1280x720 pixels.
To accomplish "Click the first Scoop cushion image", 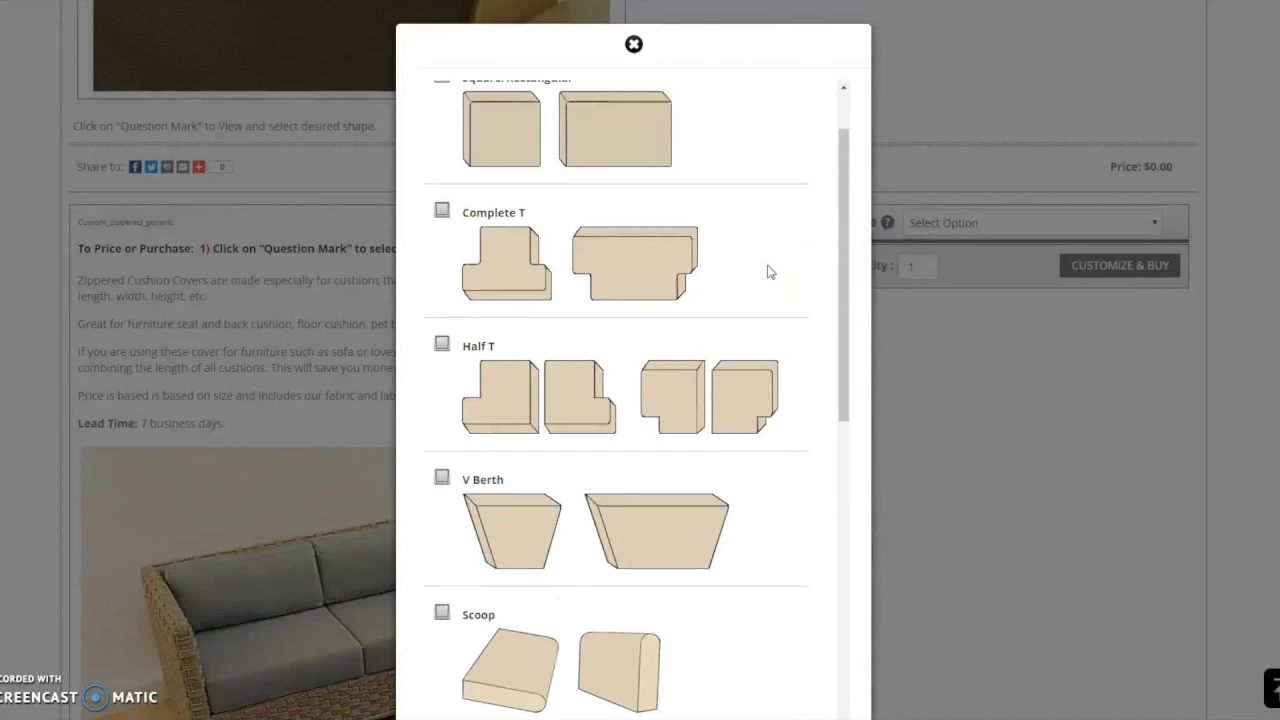I will tap(510, 670).
